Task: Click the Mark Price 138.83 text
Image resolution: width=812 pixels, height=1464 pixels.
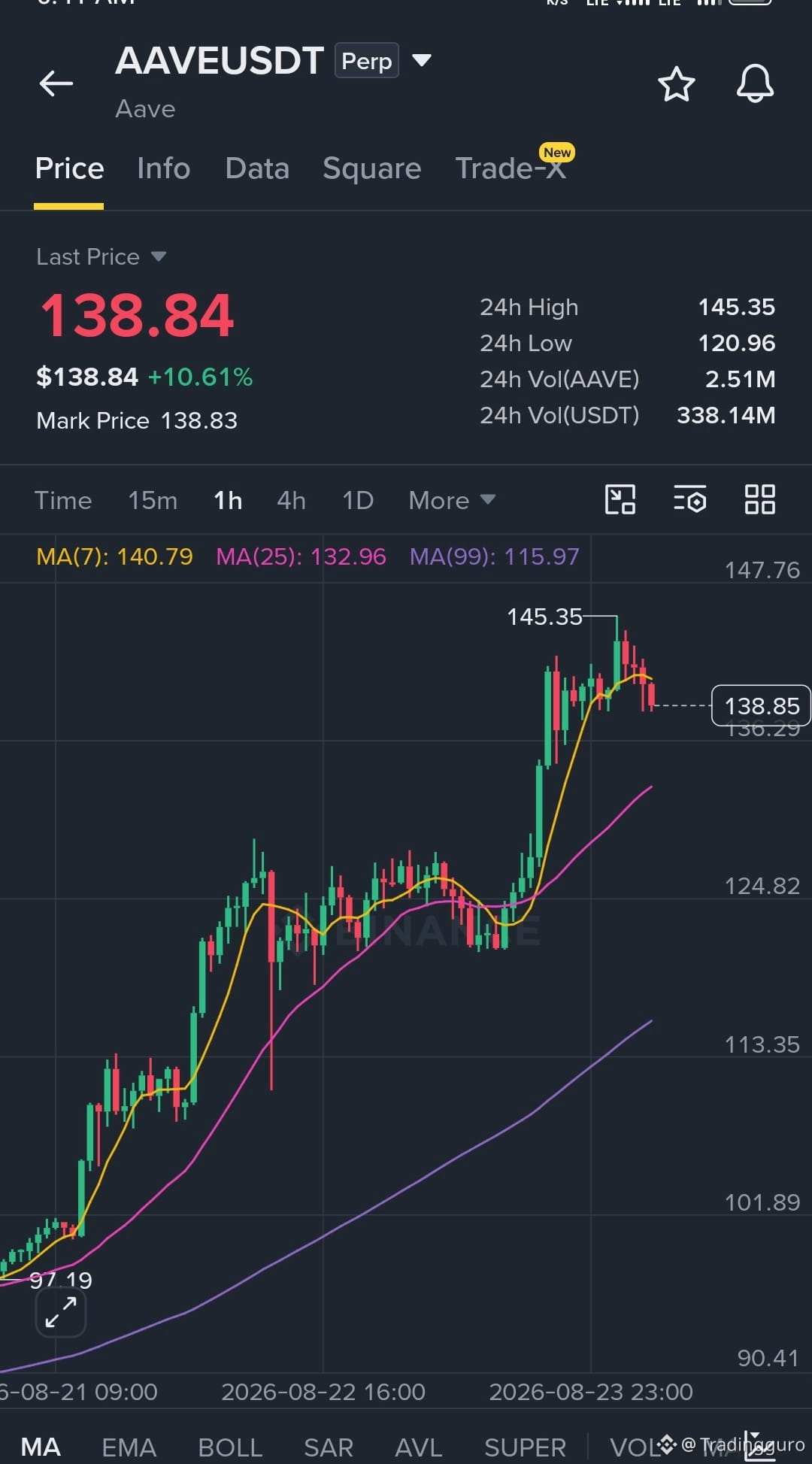Action: coord(137,420)
